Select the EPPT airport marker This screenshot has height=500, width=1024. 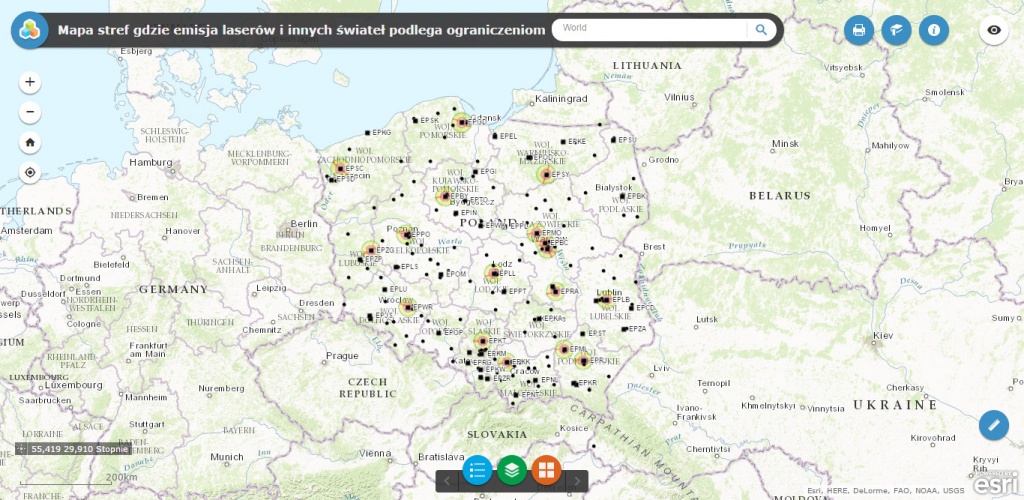tap(504, 291)
